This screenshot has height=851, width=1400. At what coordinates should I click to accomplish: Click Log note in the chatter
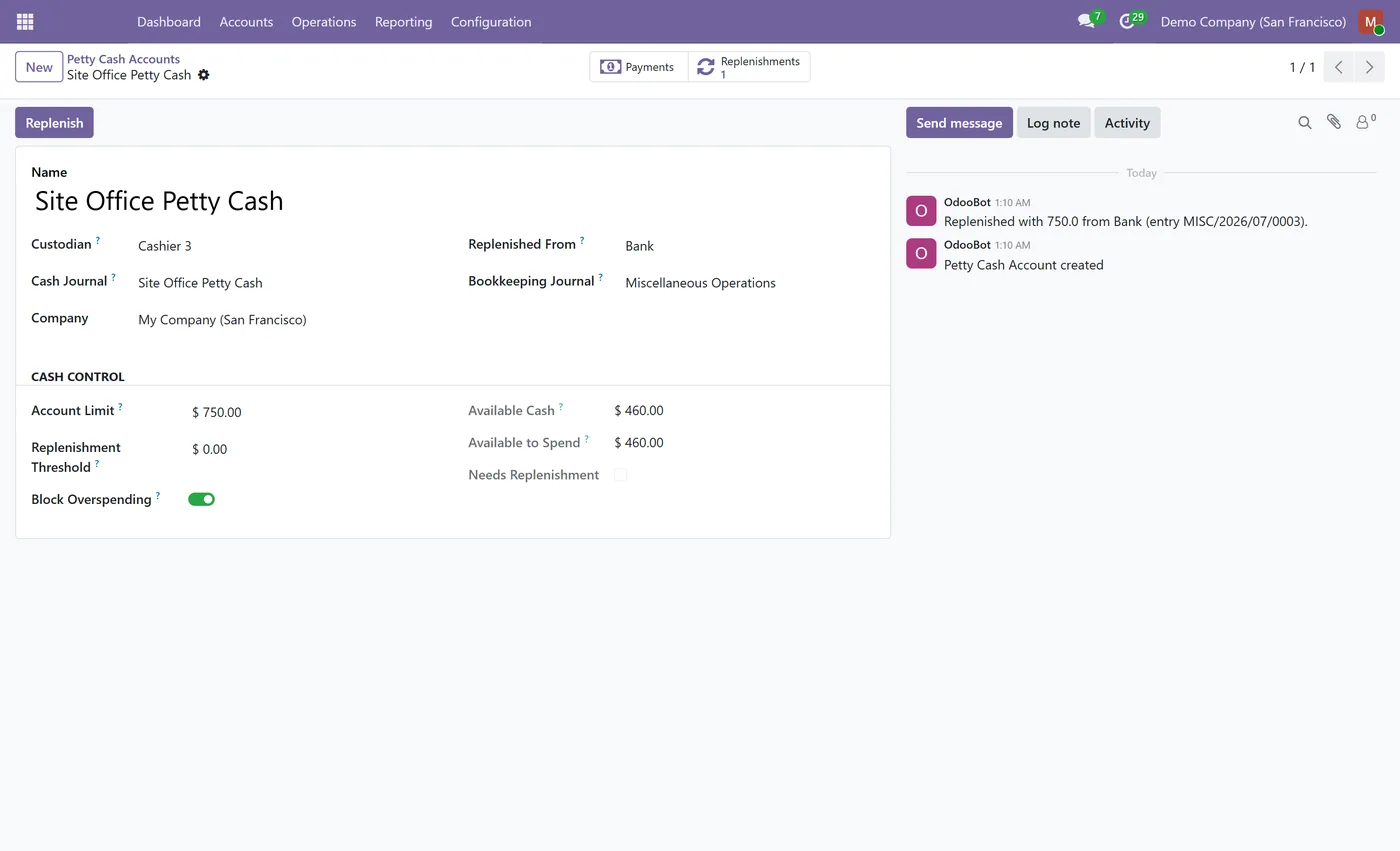click(x=1053, y=123)
